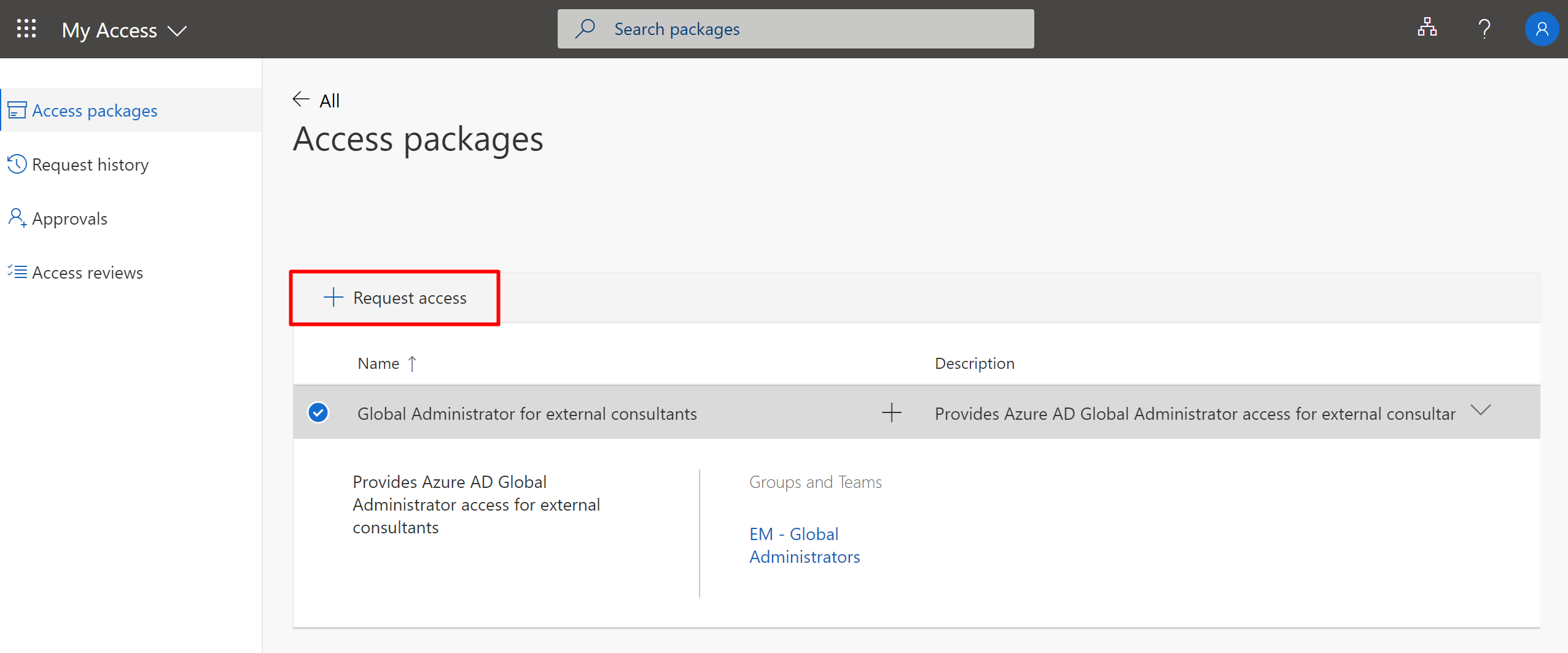Collapse the Global Administrator package details
Image resolution: width=1568 pixels, height=653 pixels.
click(x=1481, y=410)
